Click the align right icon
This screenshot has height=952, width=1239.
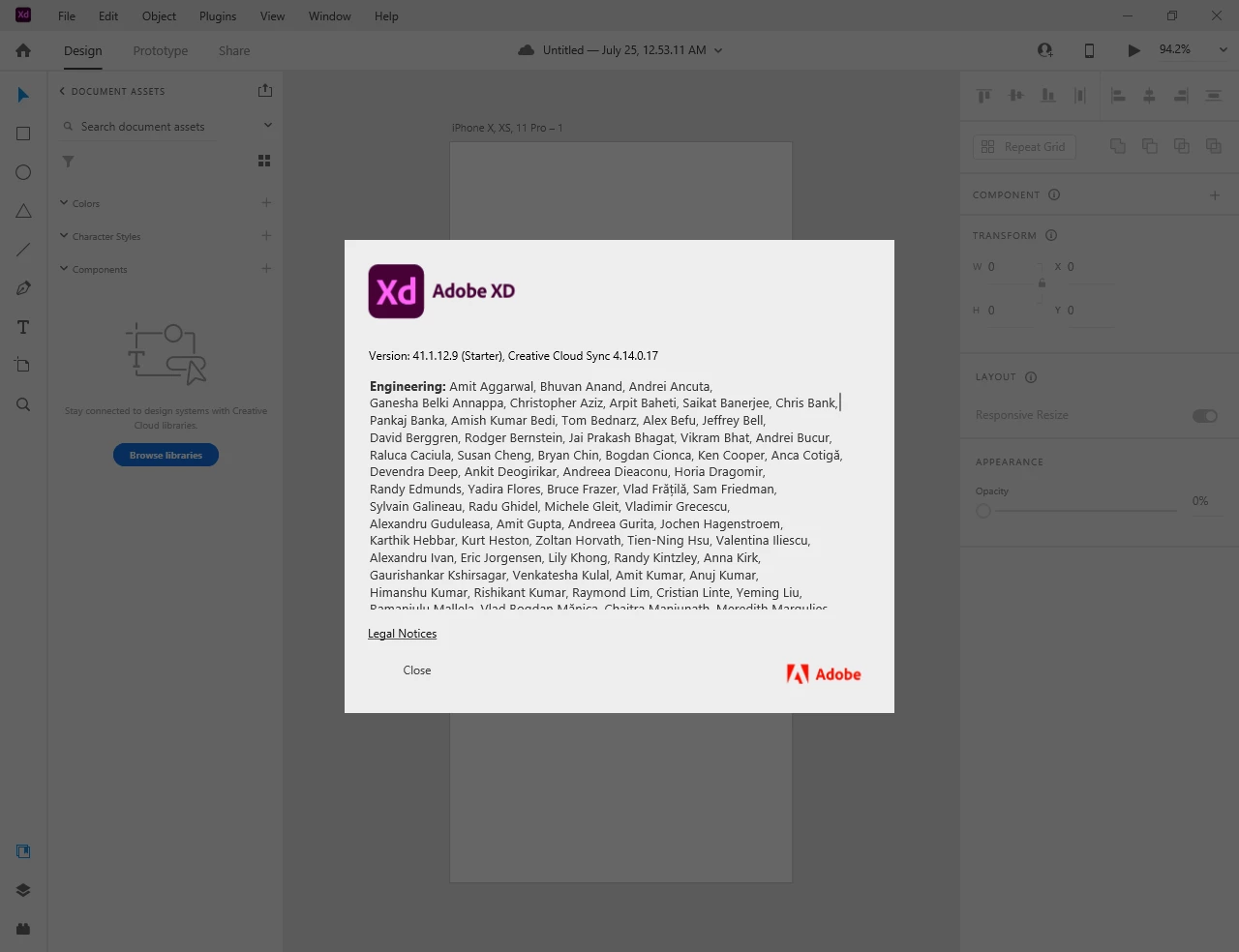tap(1181, 95)
